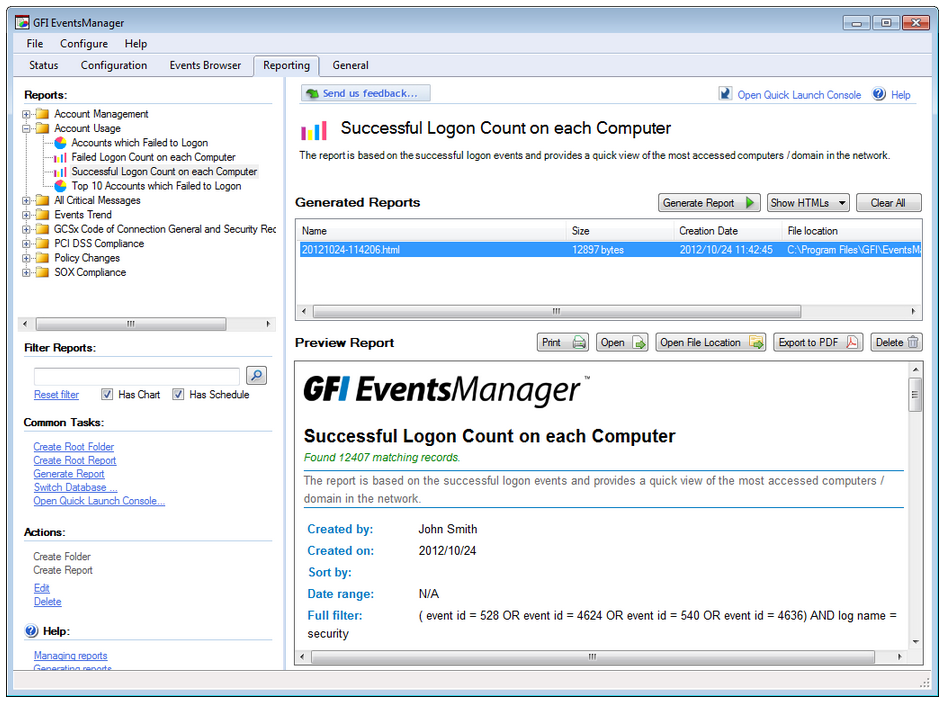
Task: Expand the Policy Changes node
Action: [x=26, y=258]
